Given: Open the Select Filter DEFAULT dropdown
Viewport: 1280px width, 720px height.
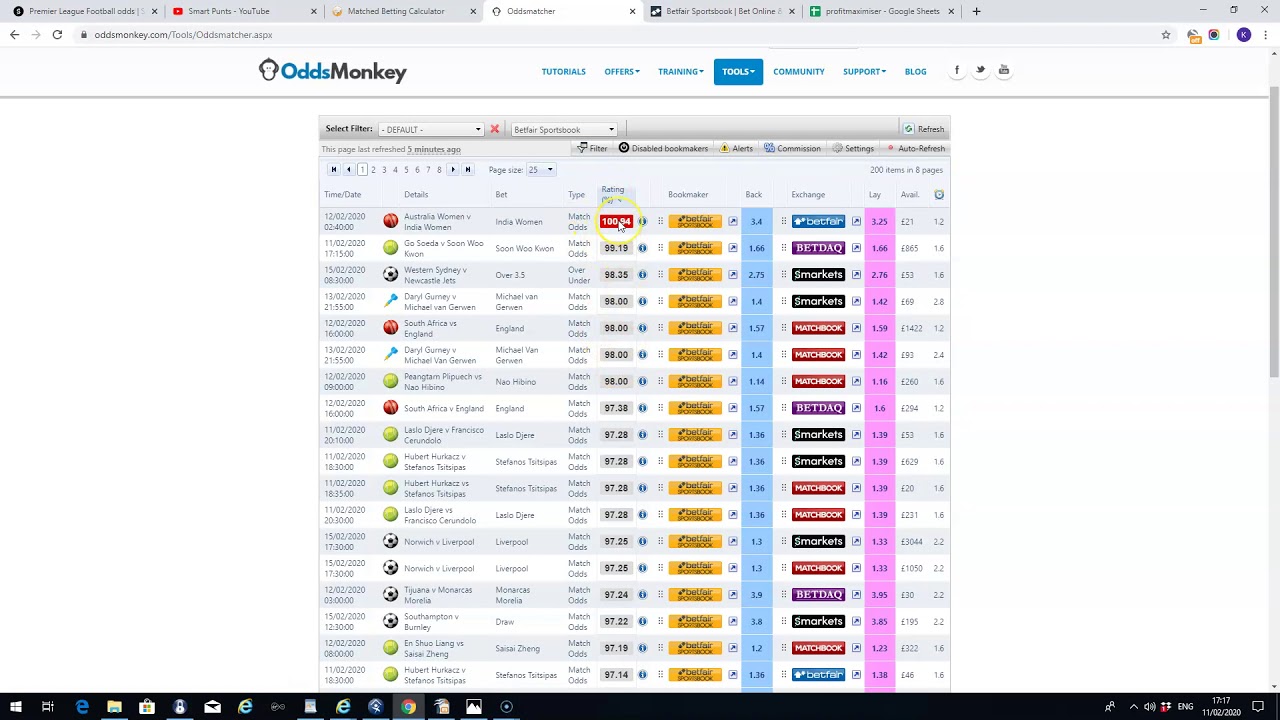Looking at the screenshot, I should pyautogui.click(x=431, y=129).
